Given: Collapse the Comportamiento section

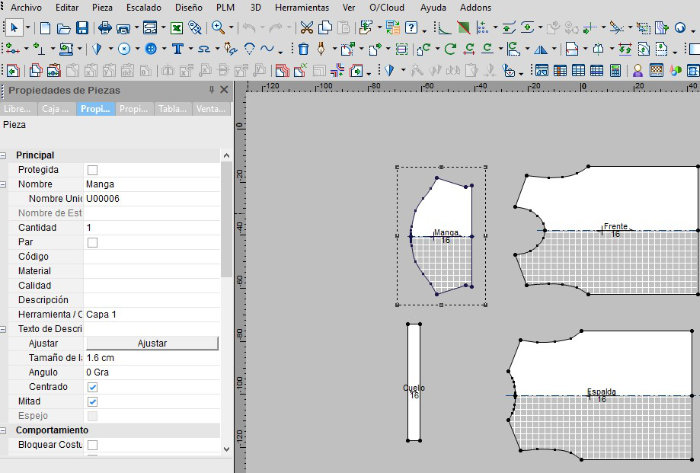Looking at the screenshot, I should 5,430.
